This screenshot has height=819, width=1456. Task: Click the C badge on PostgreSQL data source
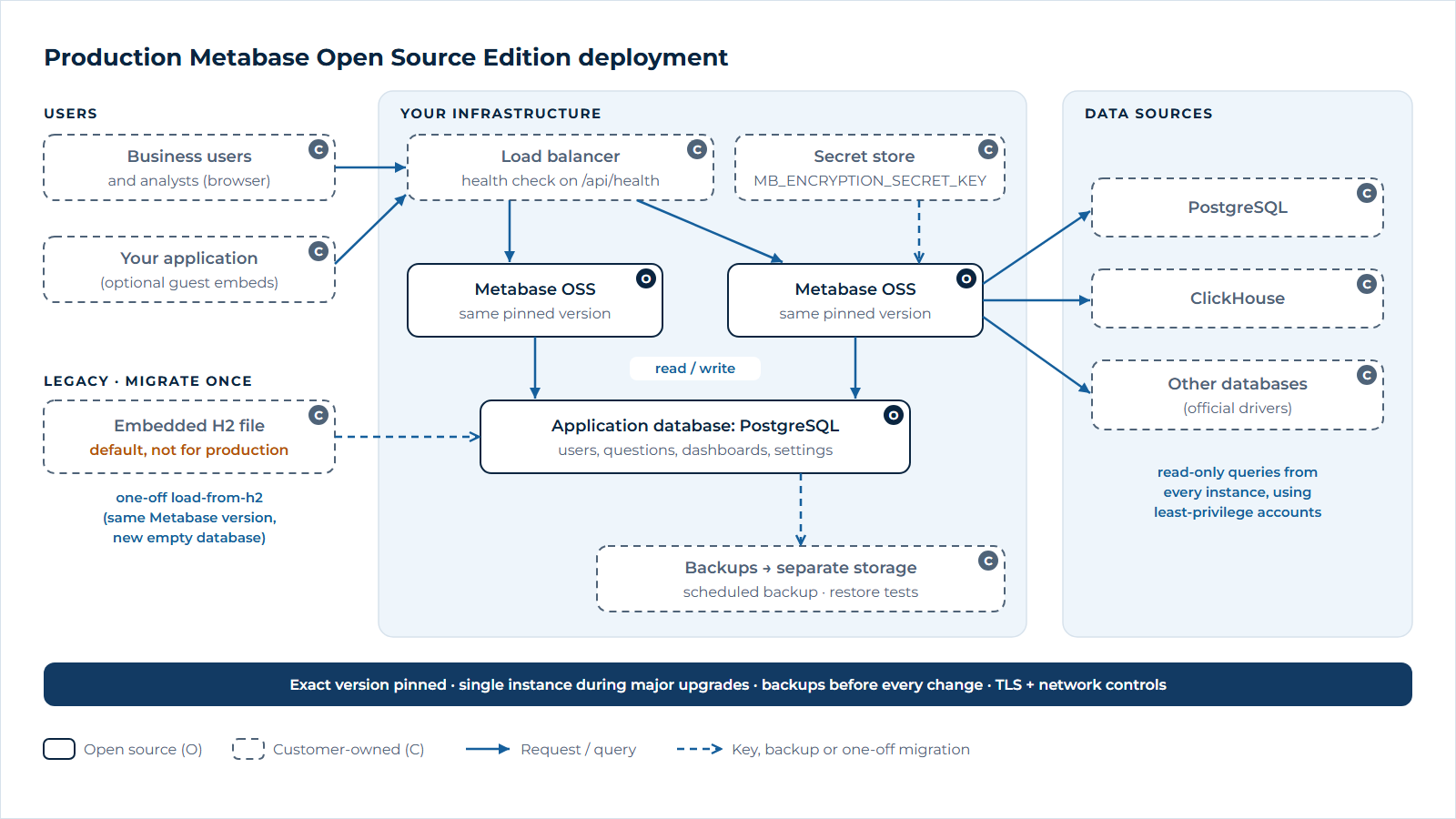tap(1367, 193)
